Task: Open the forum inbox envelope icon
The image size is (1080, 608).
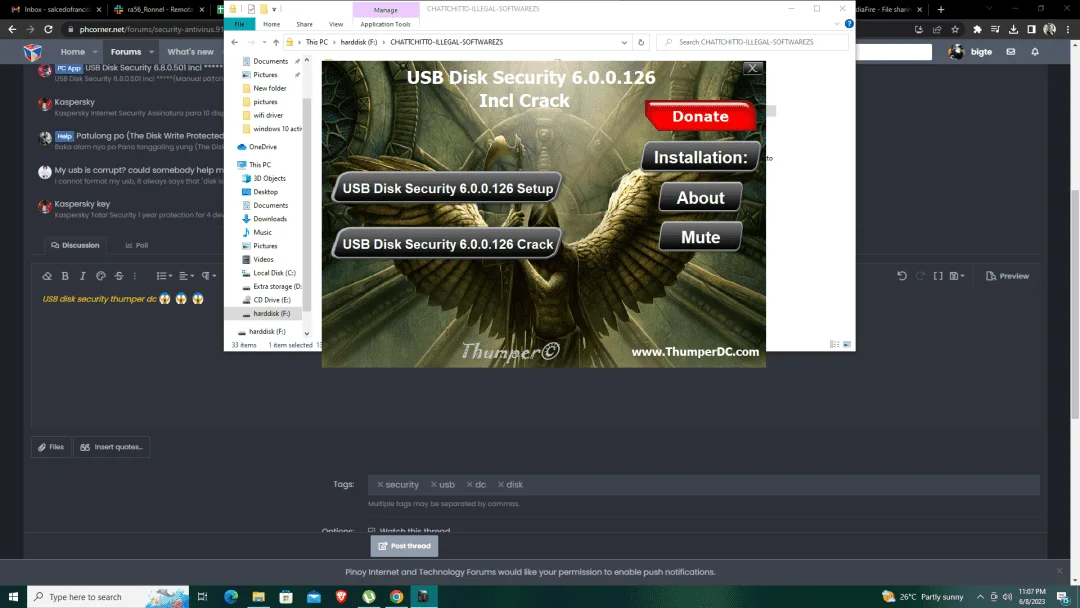Action: click(x=1010, y=52)
